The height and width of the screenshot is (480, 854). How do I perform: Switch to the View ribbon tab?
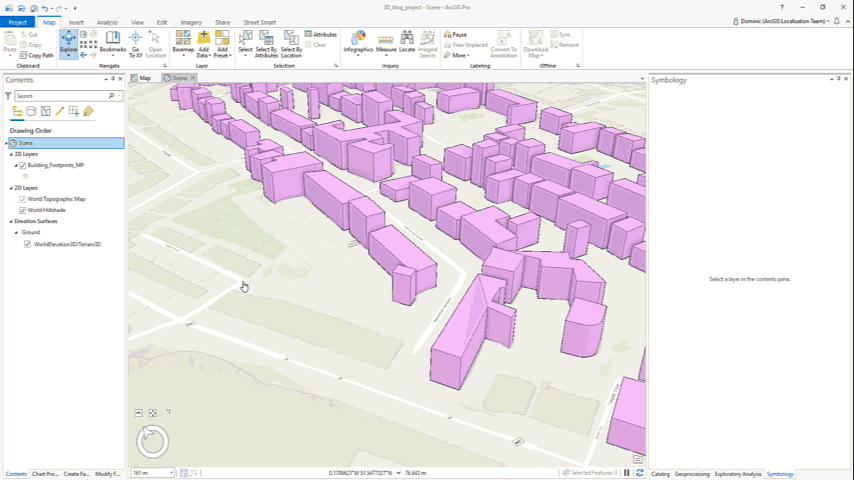click(x=137, y=22)
